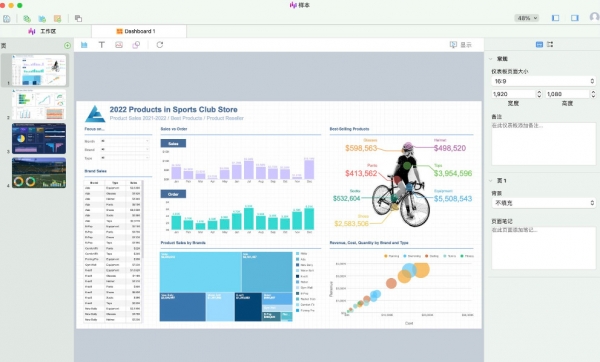Viewport: 600px width, 362px height.
Task: Click the Product Sales by Brands heading
Action: (x=183, y=243)
